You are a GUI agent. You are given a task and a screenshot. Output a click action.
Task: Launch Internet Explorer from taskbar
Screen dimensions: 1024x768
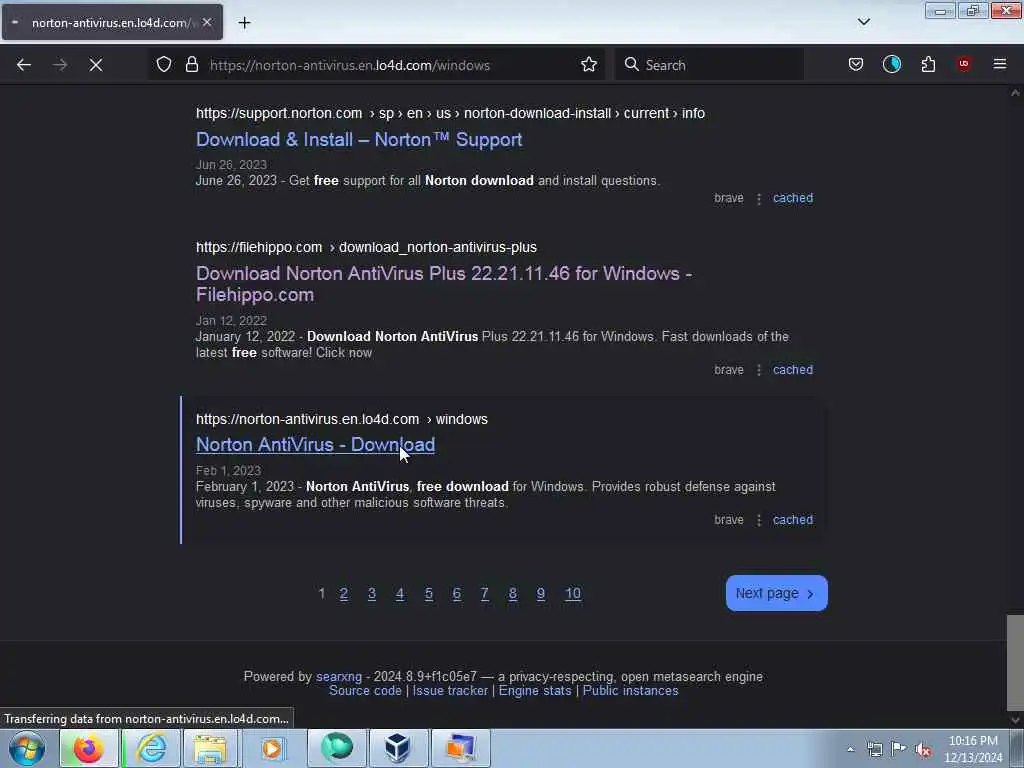[151, 748]
